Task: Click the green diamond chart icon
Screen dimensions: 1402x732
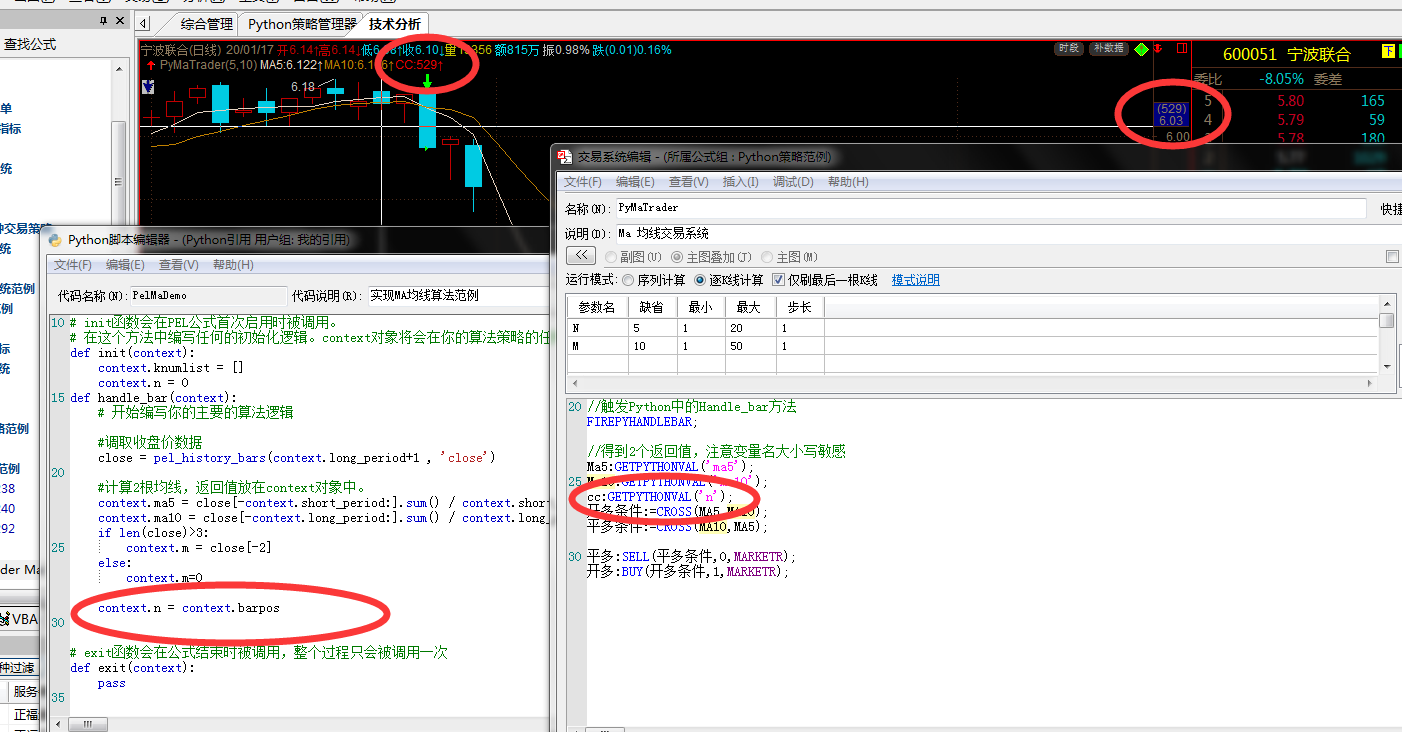Action: (x=1141, y=48)
